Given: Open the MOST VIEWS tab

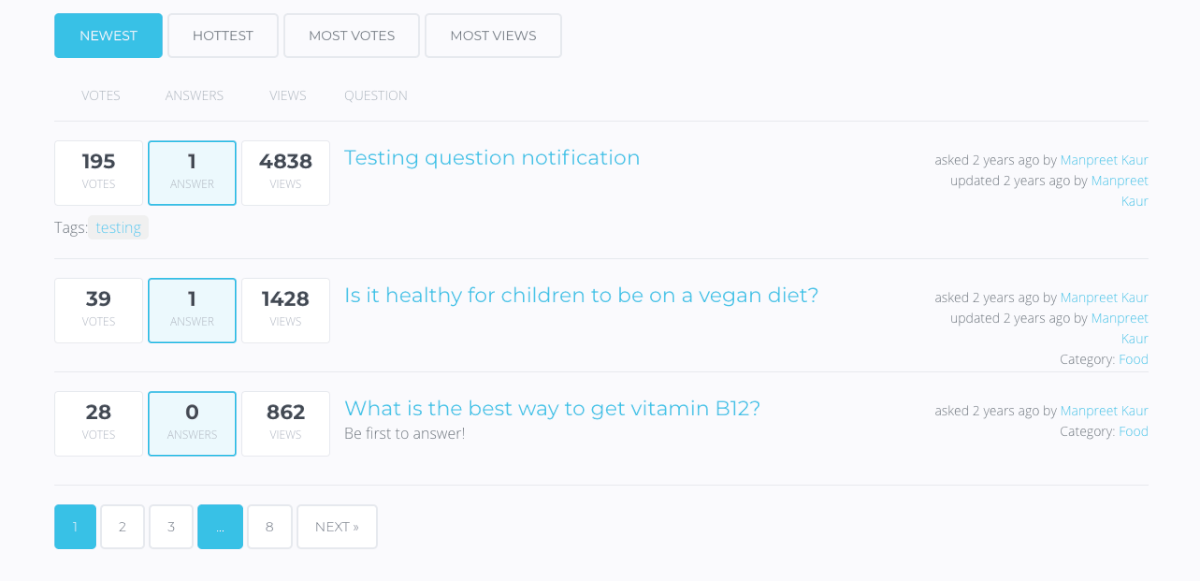Looking at the screenshot, I should coord(492,35).
